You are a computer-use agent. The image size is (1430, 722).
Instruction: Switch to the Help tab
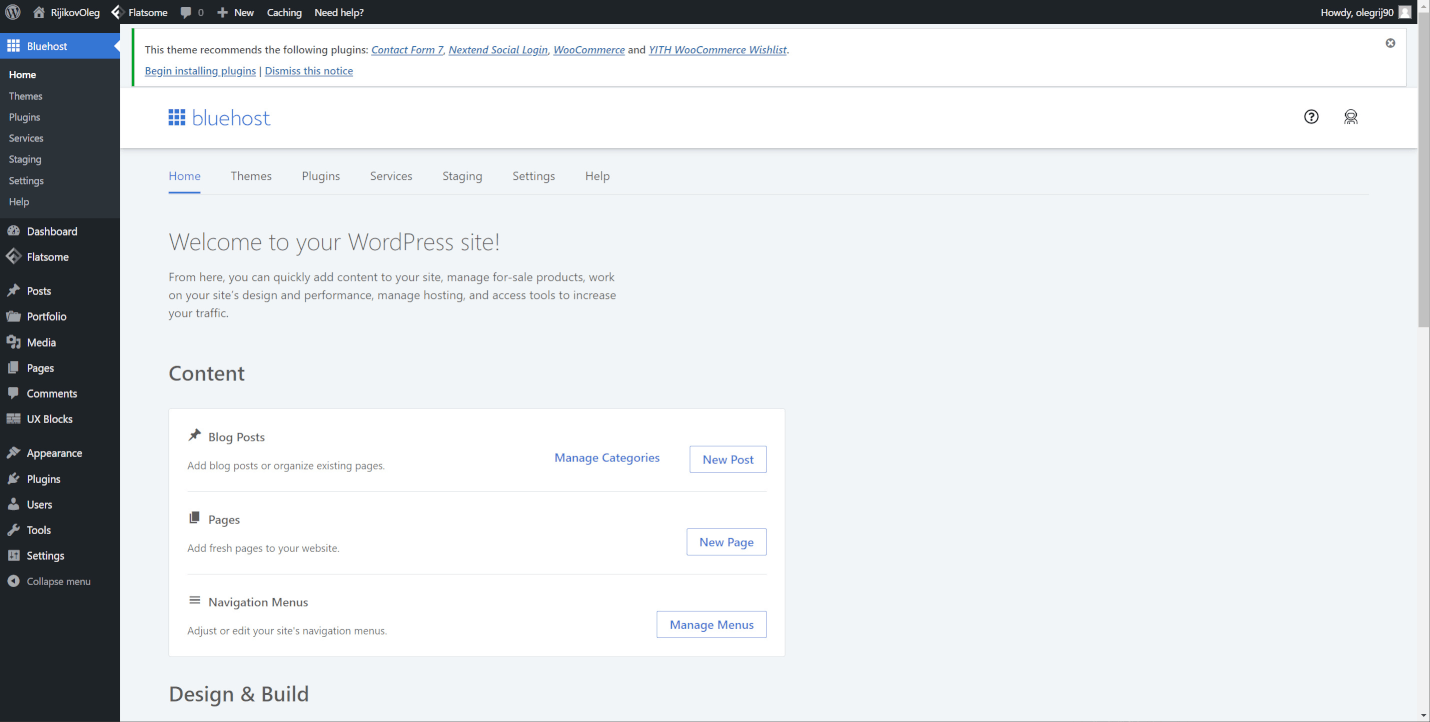click(x=597, y=176)
